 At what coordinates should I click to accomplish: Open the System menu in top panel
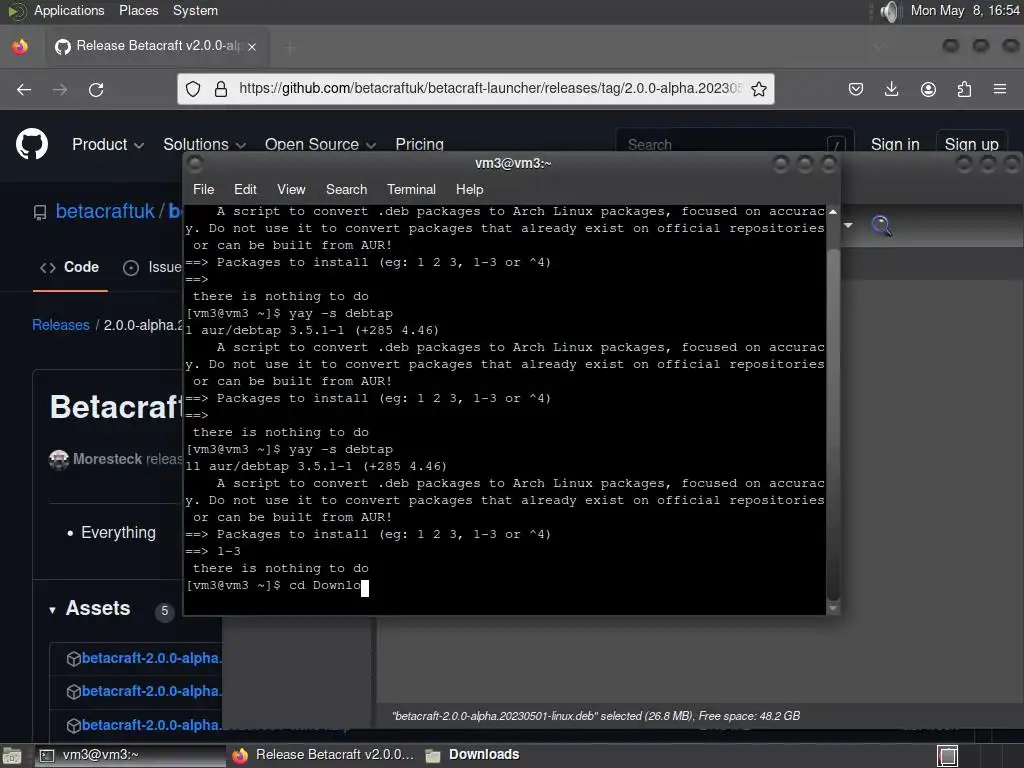[195, 10]
